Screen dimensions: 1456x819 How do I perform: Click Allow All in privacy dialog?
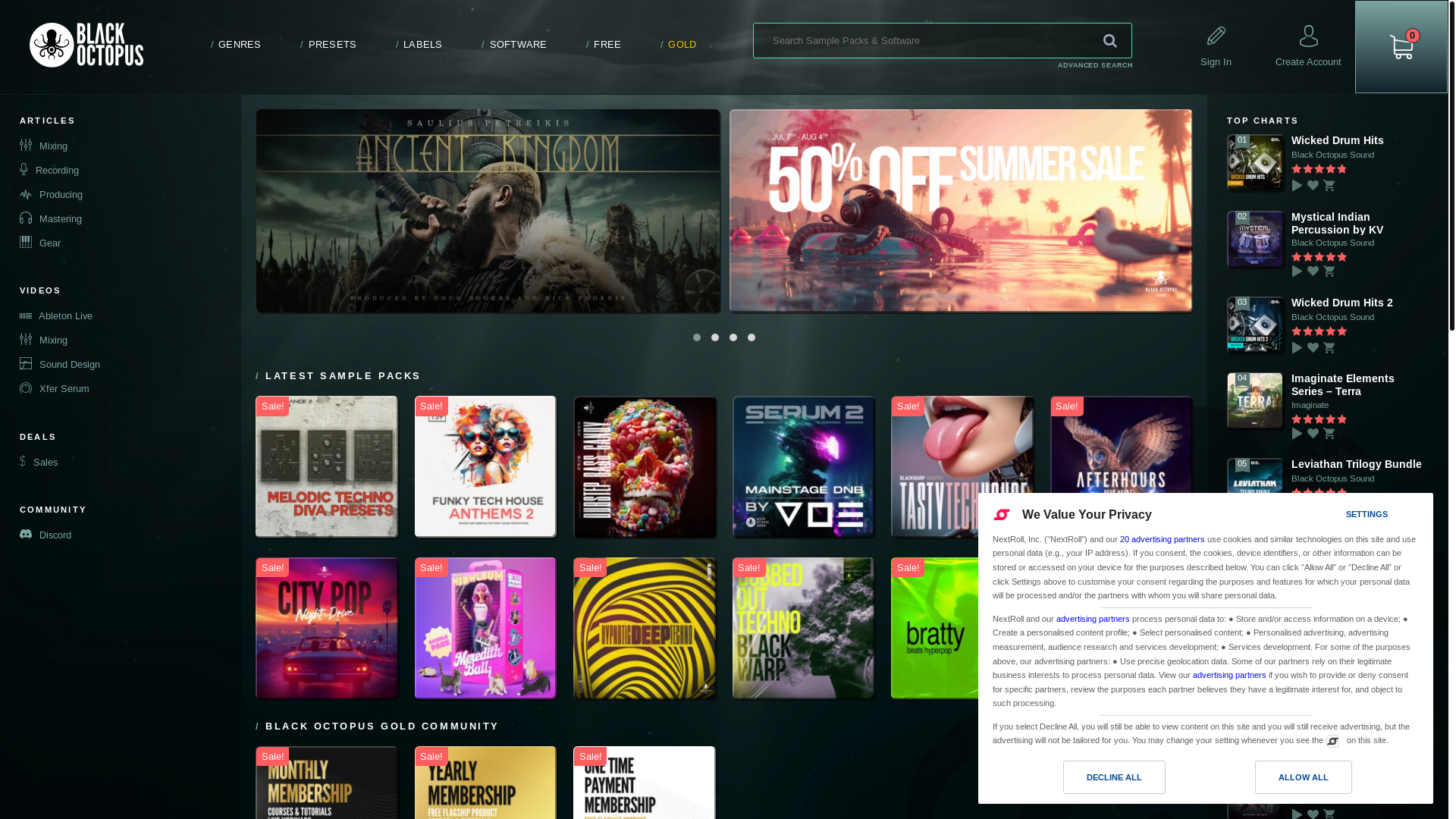[1304, 777]
